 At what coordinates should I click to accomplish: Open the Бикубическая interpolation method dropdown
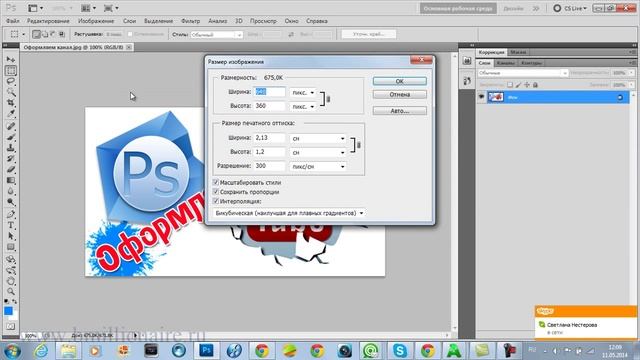(289, 213)
